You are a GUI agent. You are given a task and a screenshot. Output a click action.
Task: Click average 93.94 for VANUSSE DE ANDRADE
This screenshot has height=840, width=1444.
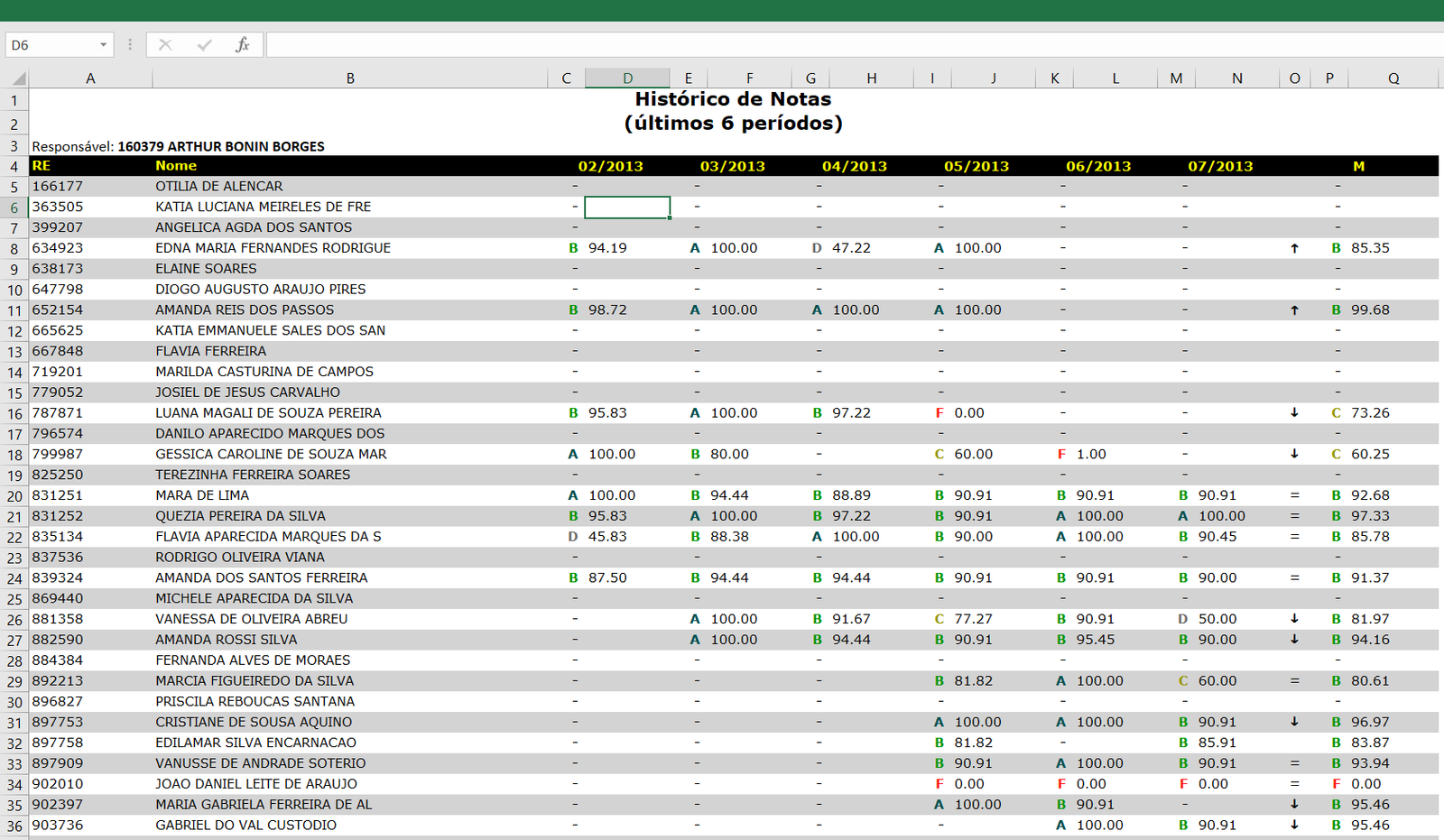[1370, 763]
